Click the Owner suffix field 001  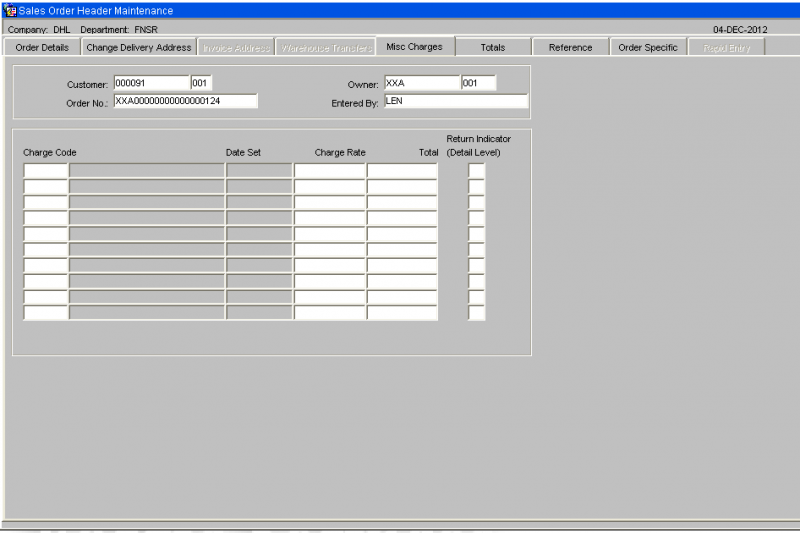(x=478, y=83)
